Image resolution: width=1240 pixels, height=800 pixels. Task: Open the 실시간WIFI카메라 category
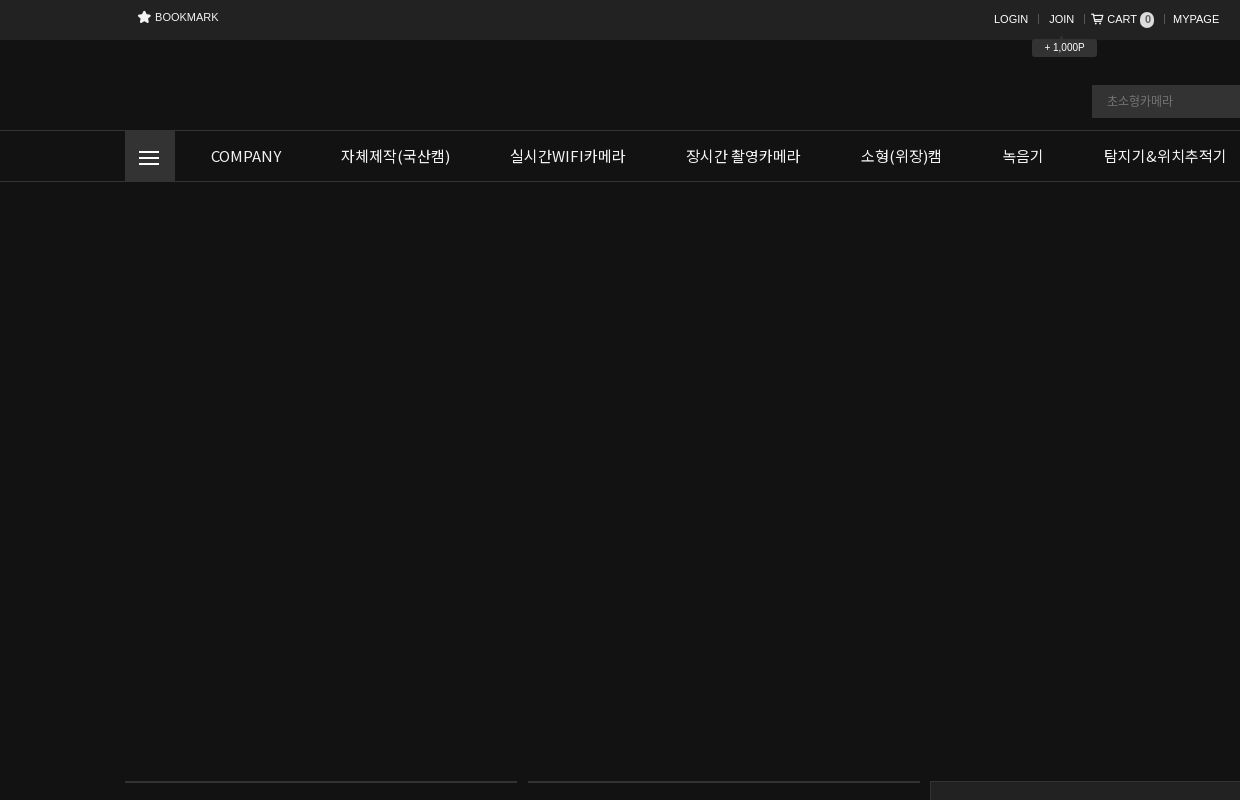[567, 157]
